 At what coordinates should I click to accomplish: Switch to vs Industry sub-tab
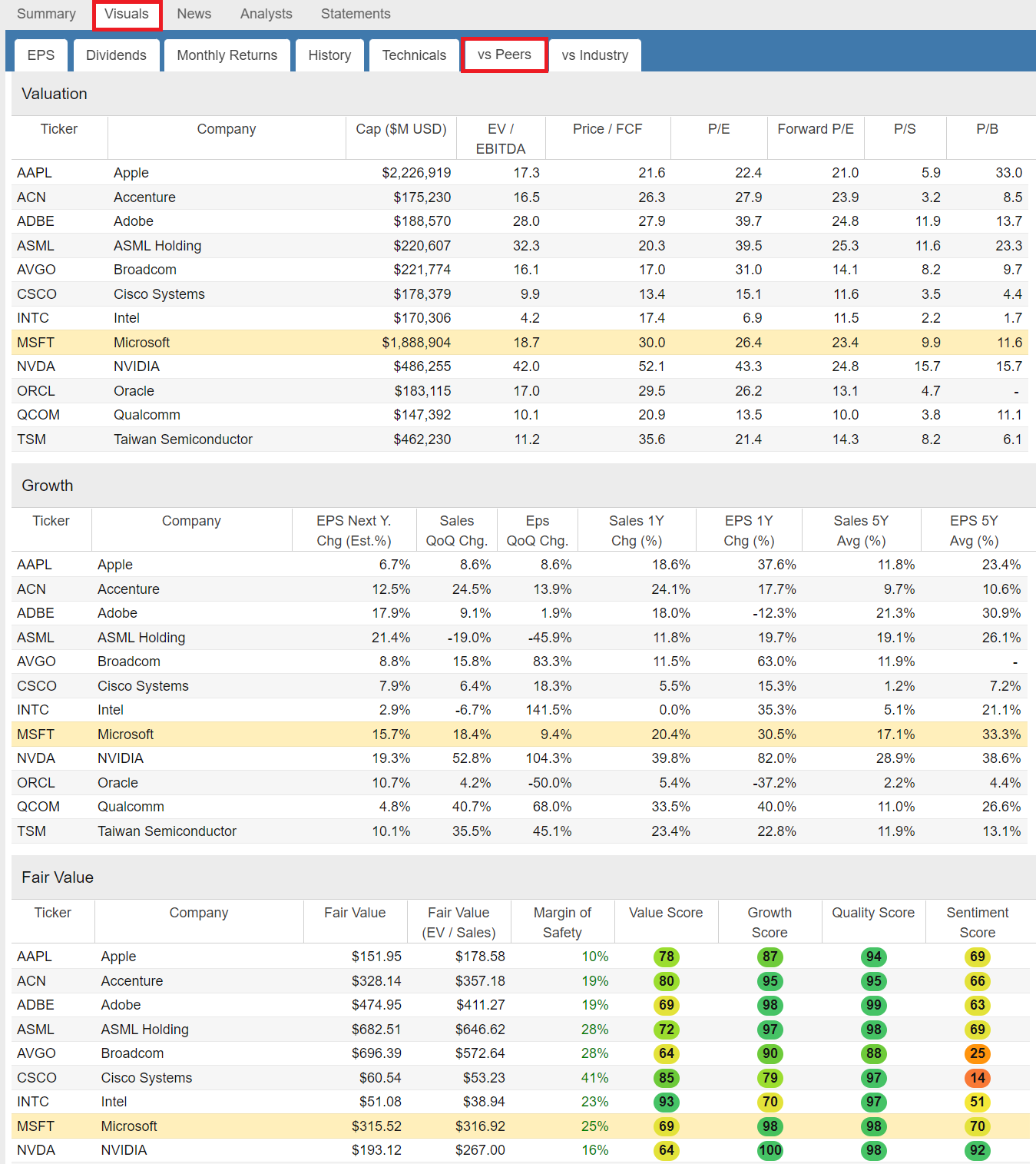coord(595,55)
